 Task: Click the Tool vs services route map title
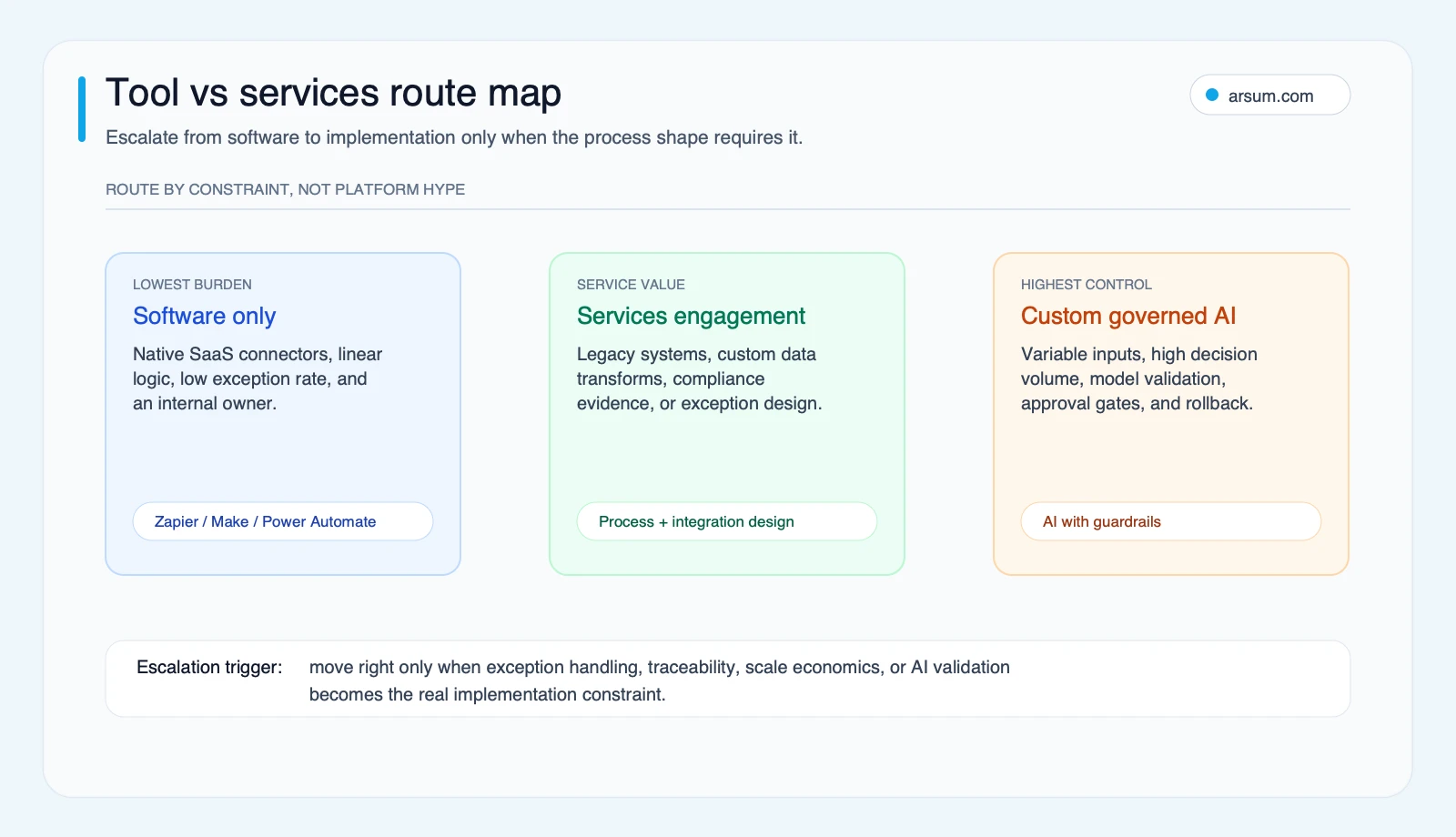pos(333,93)
